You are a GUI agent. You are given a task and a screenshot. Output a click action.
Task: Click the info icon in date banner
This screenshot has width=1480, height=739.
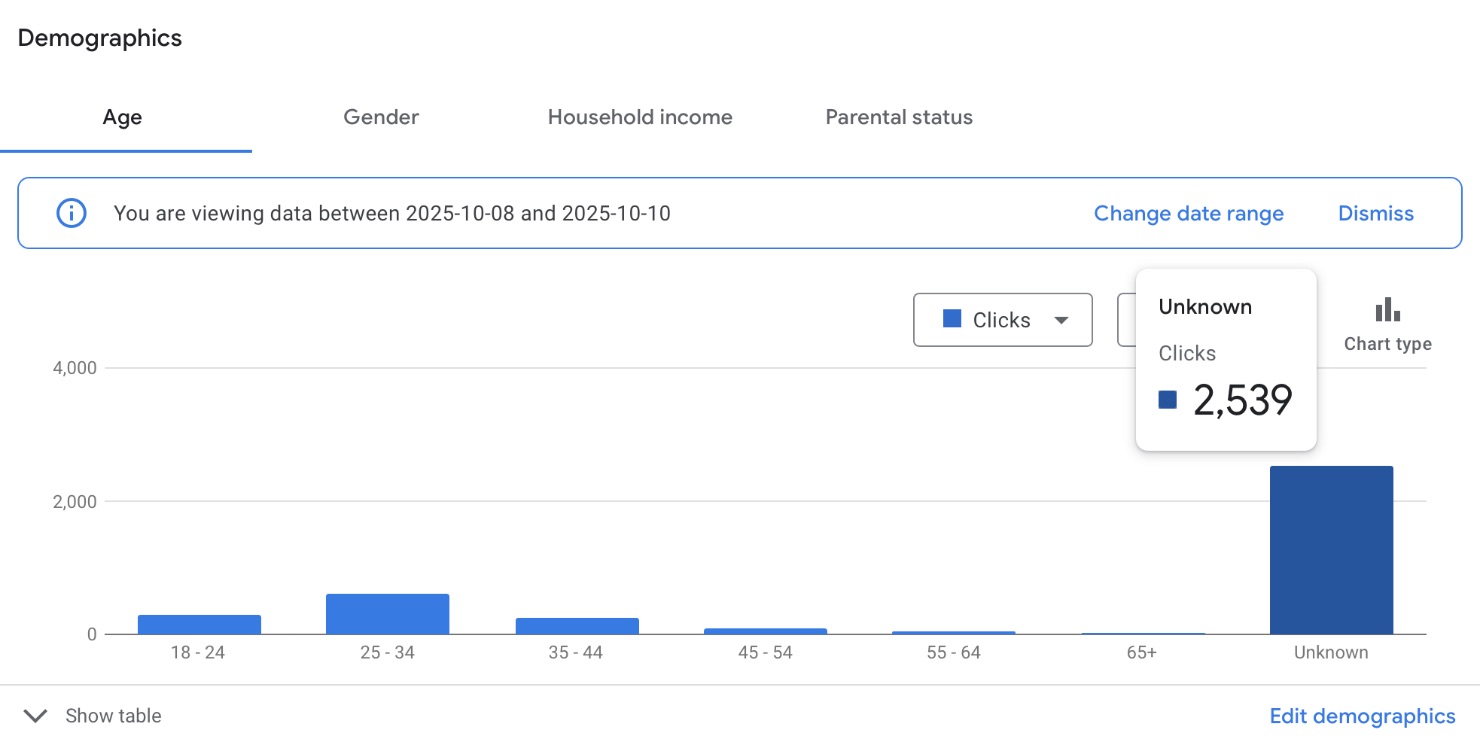coord(71,213)
